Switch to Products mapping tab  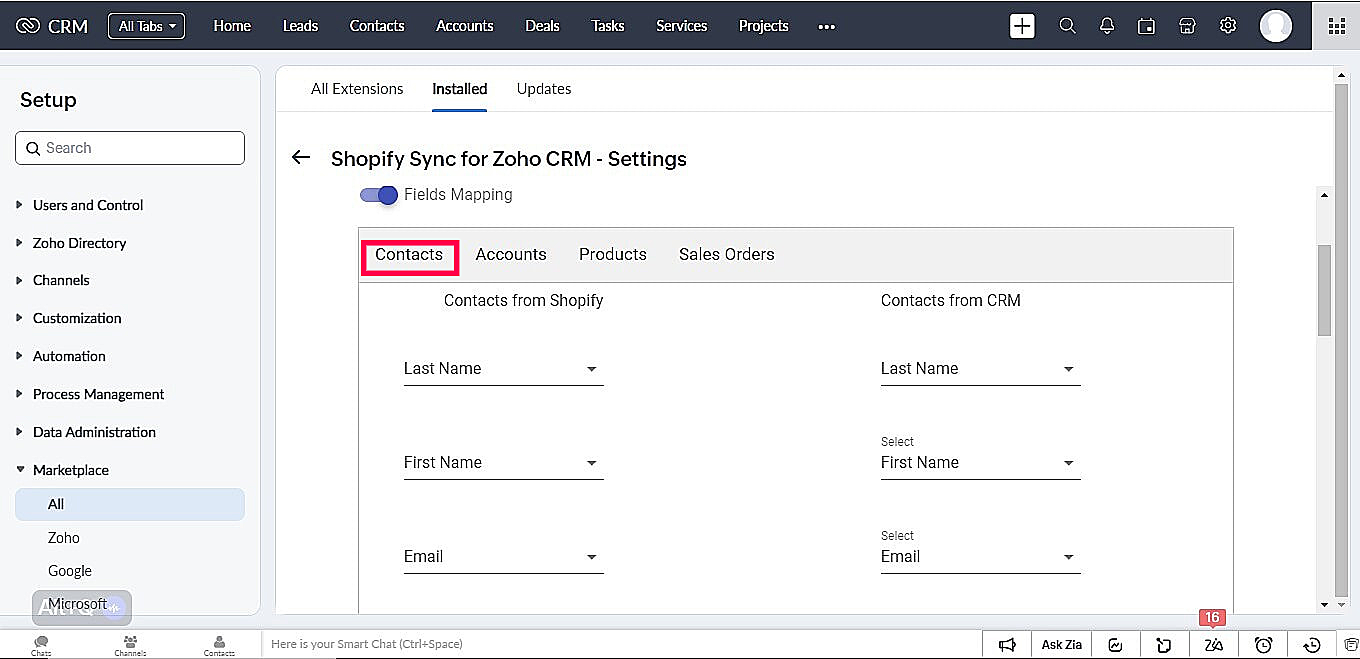click(x=613, y=255)
